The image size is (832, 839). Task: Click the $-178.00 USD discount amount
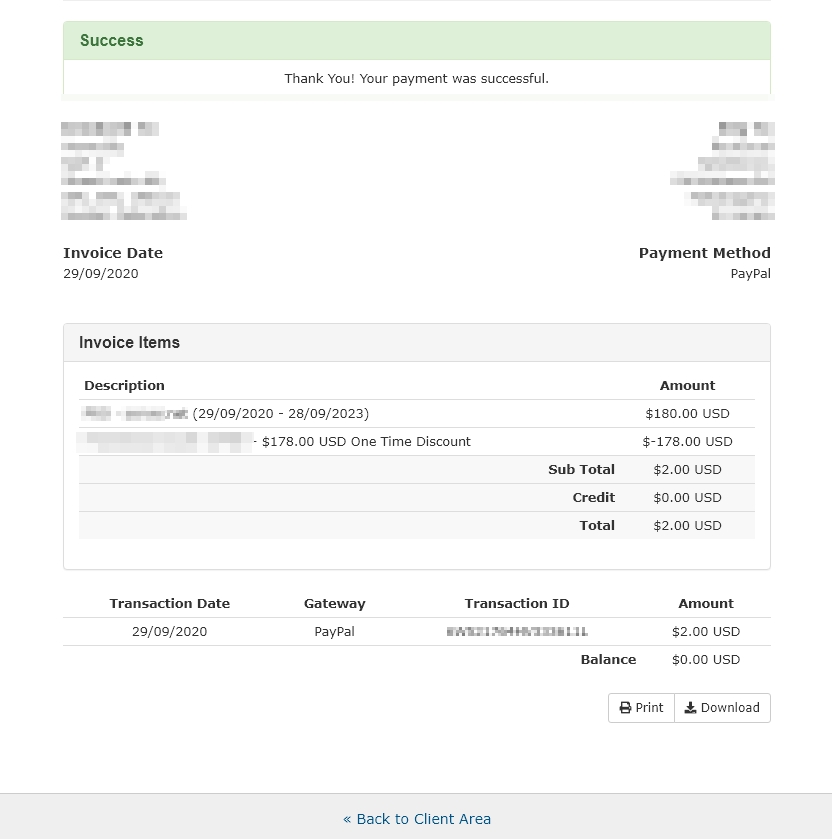(687, 441)
